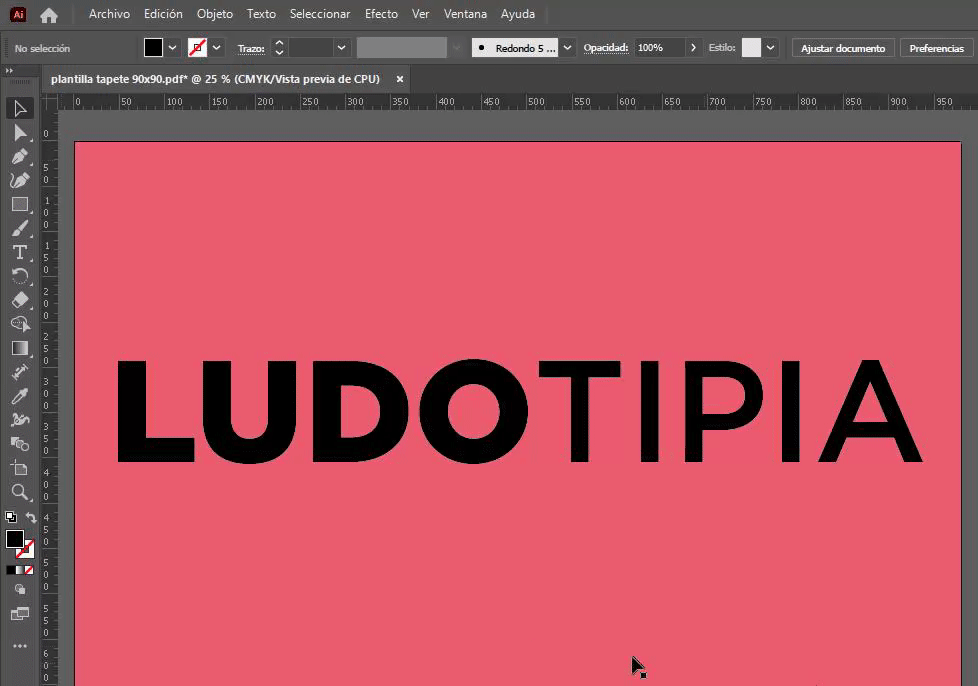
Task: Change the screen mode icon
Action: coord(20,614)
